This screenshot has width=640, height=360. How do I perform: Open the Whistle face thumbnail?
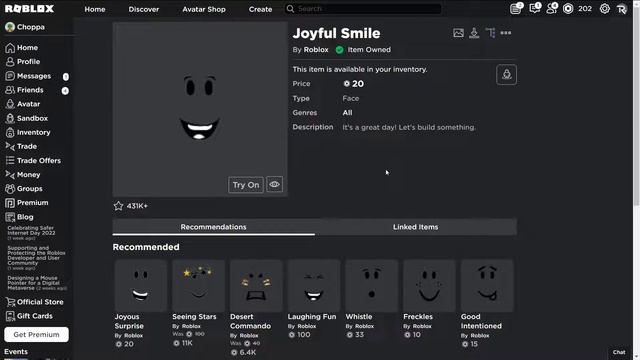point(372,285)
